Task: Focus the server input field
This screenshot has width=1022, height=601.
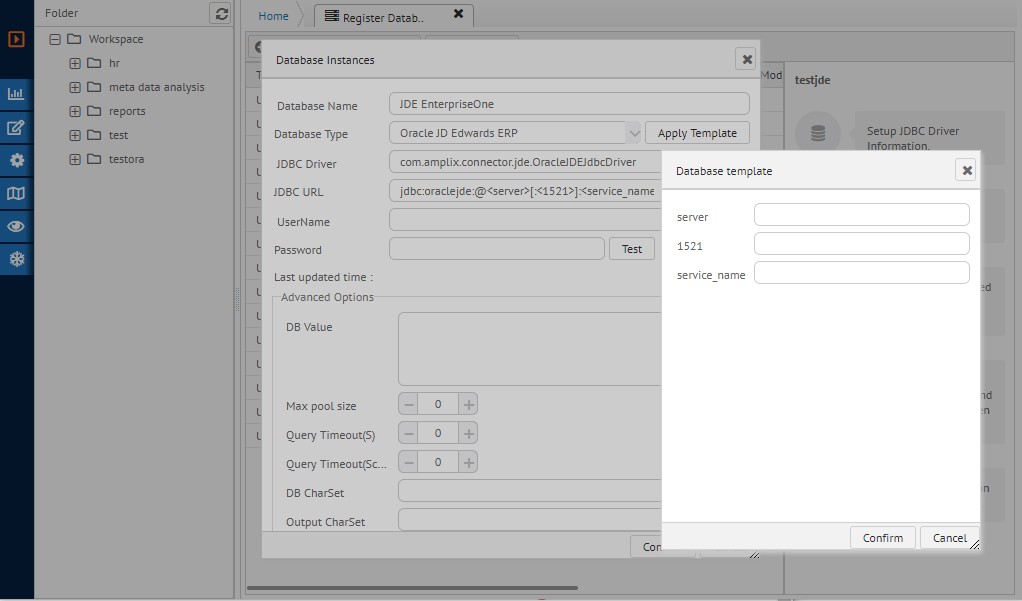Action: click(x=861, y=215)
